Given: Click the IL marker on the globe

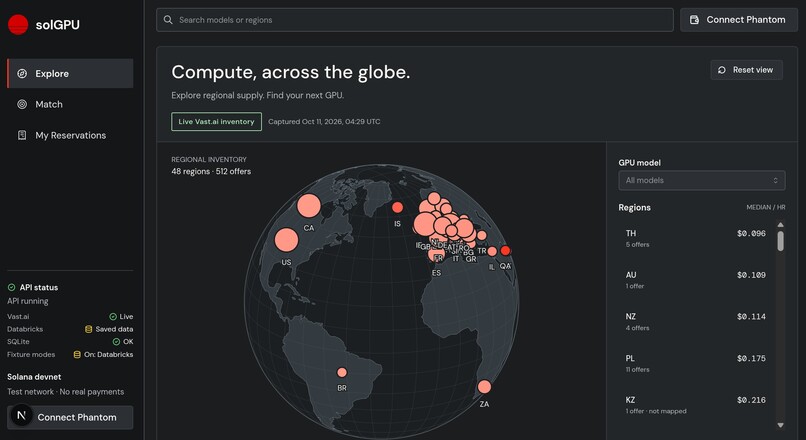Looking at the screenshot, I should click(x=492, y=251).
